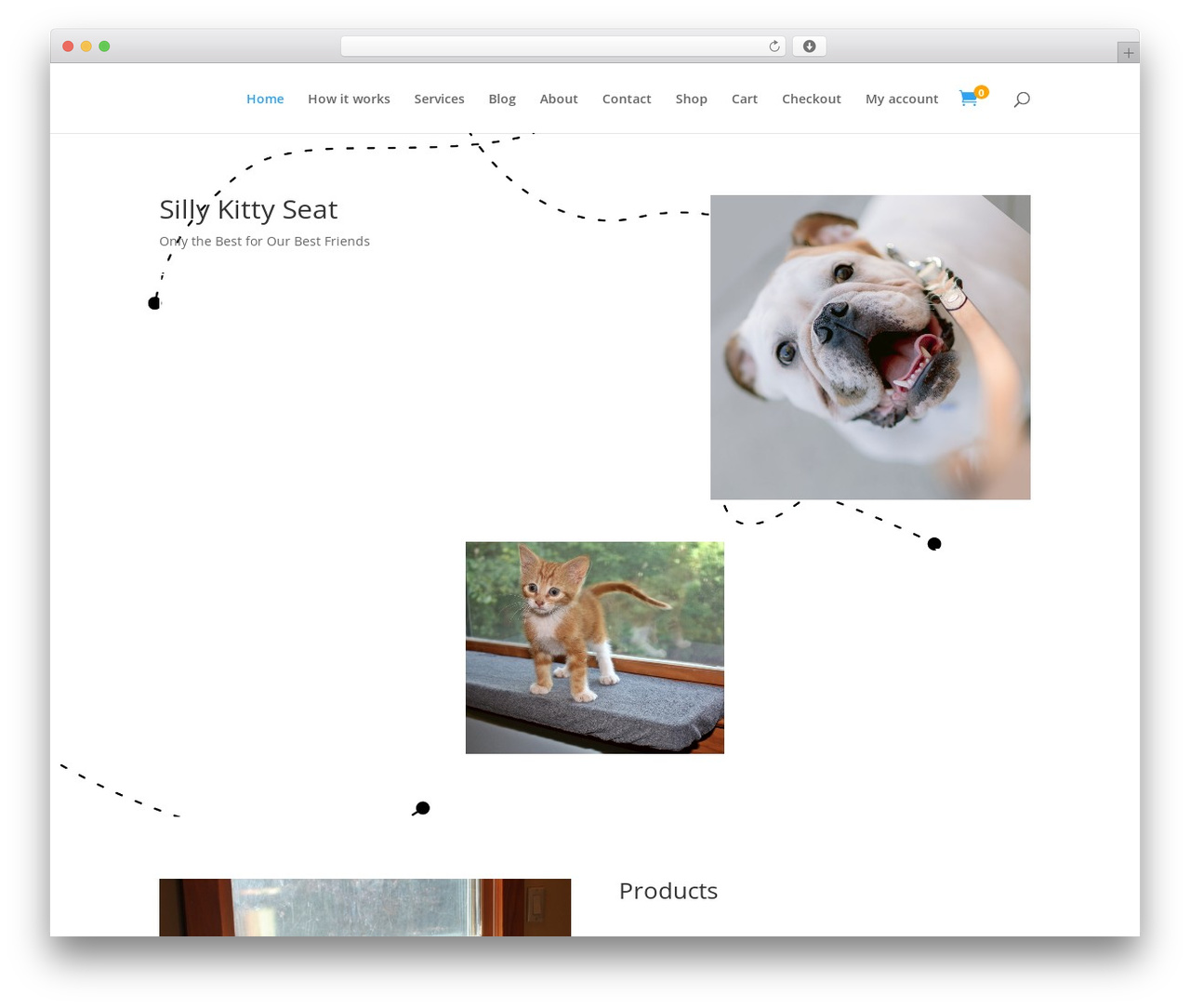Viewport: 1190px width, 1008px height.
Task: View the Cart page link
Action: (744, 99)
